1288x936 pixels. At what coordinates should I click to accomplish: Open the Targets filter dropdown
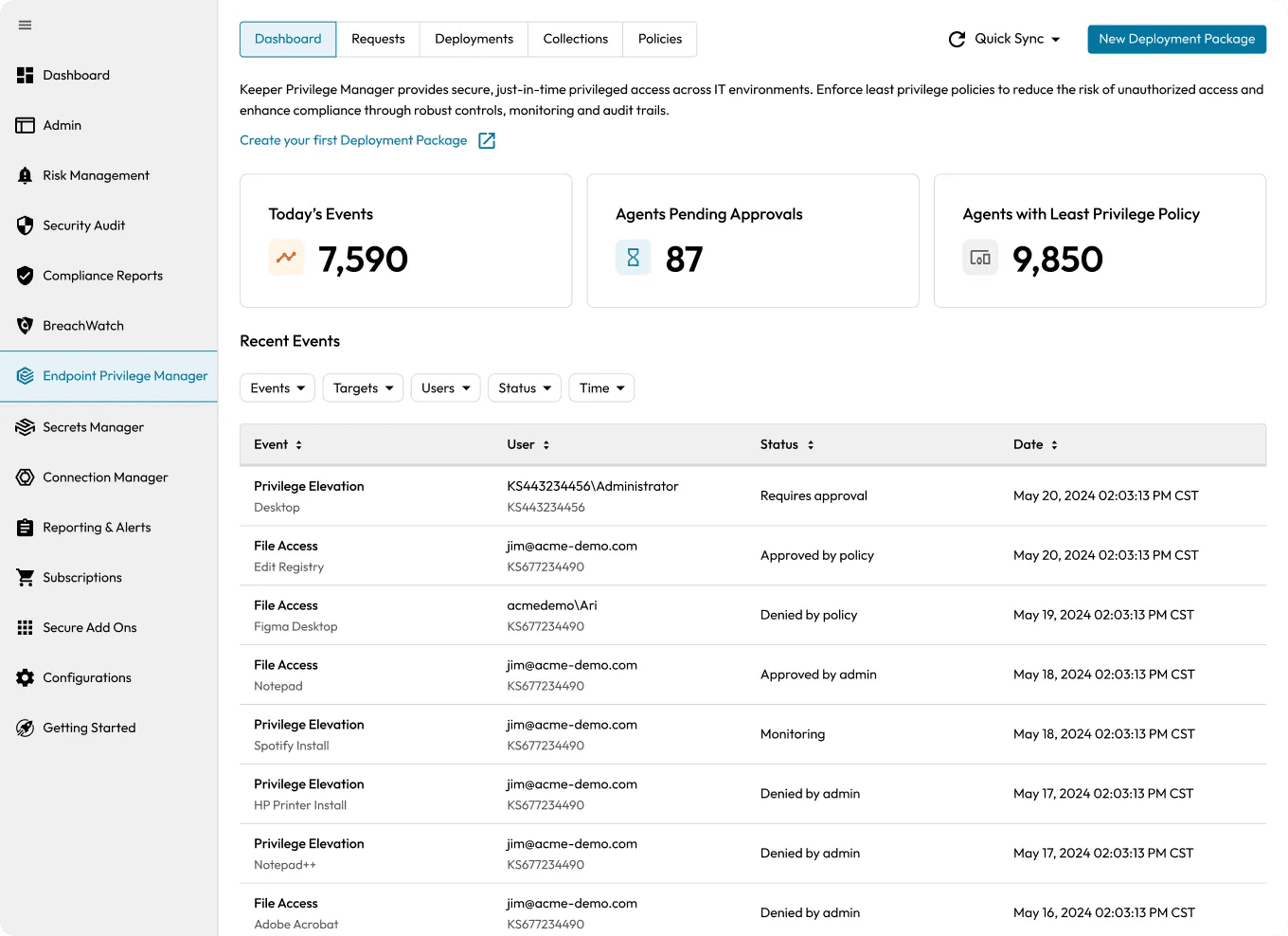pyautogui.click(x=364, y=388)
